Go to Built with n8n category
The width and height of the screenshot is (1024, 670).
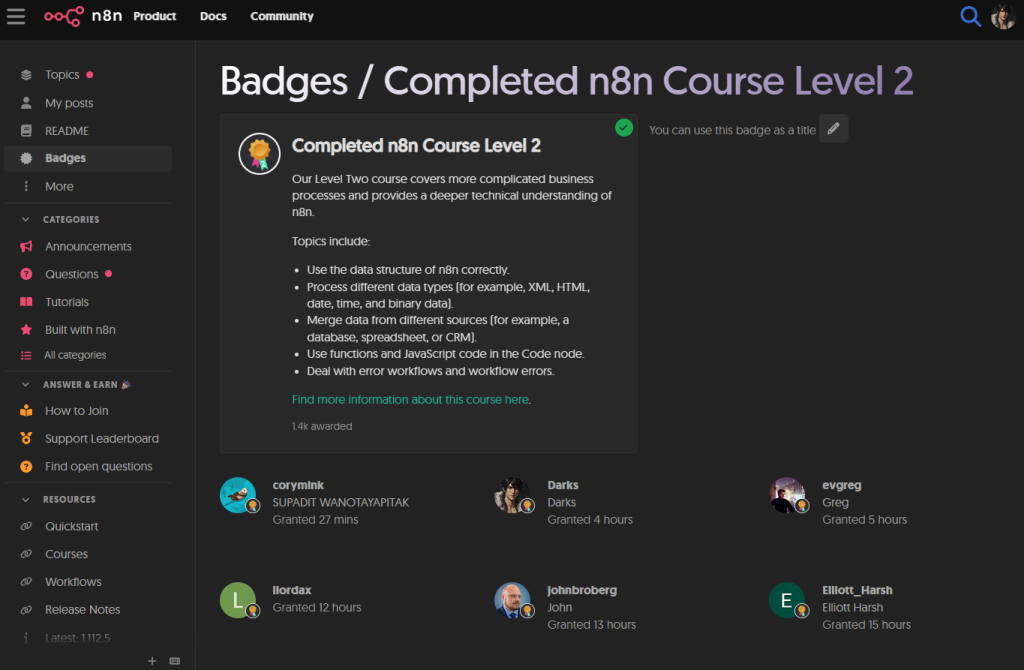pos(80,330)
